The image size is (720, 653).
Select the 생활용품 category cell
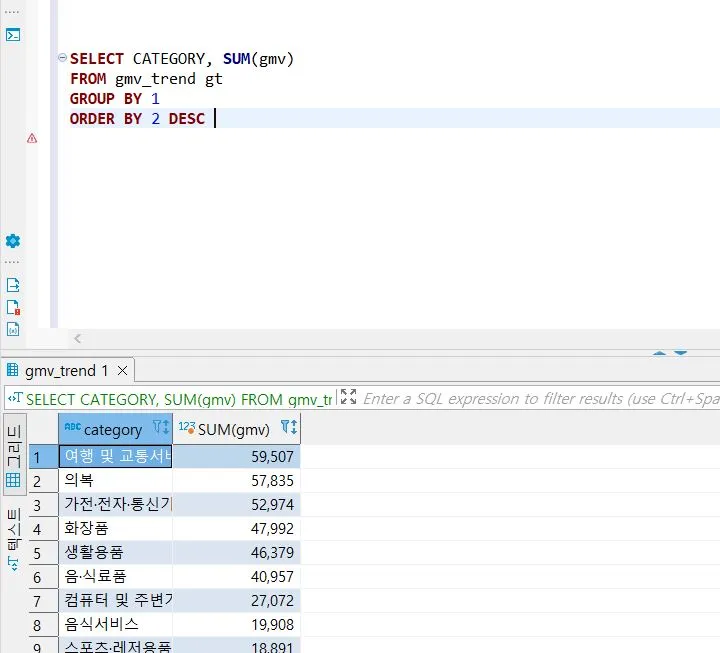116,552
